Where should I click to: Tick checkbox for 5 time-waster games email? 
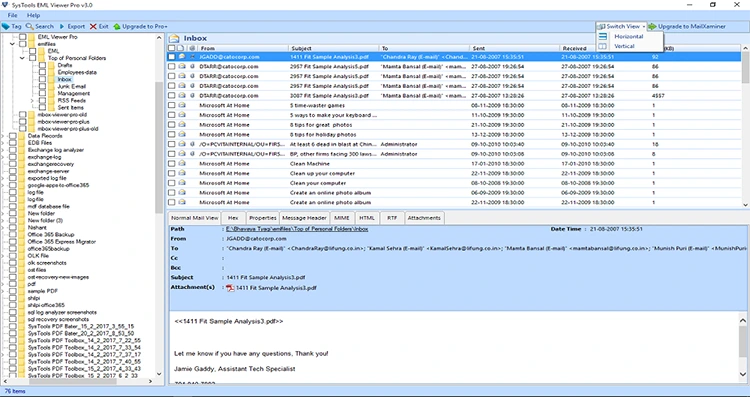click(x=172, y=105)
